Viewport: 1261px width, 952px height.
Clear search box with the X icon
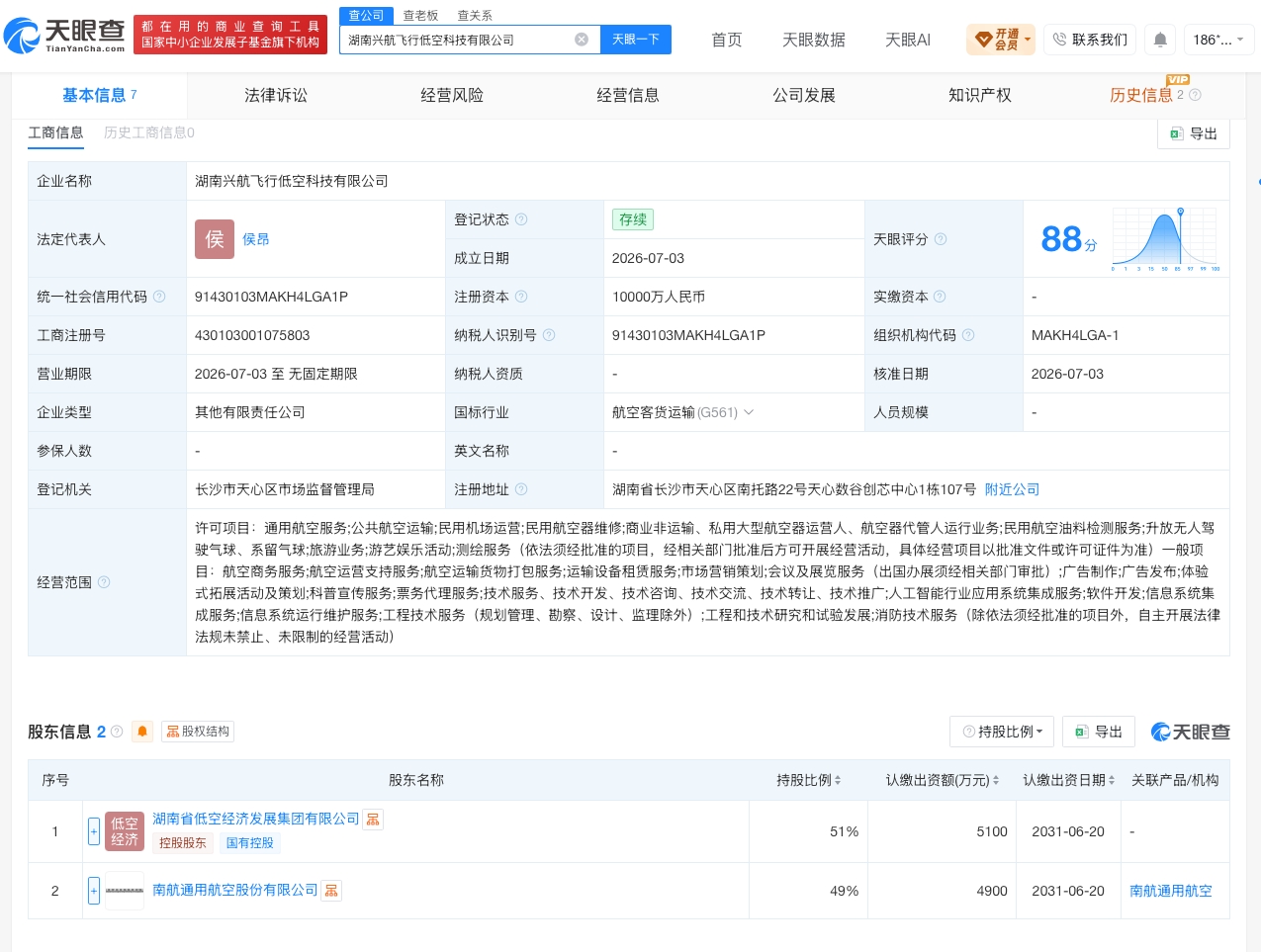582,40
